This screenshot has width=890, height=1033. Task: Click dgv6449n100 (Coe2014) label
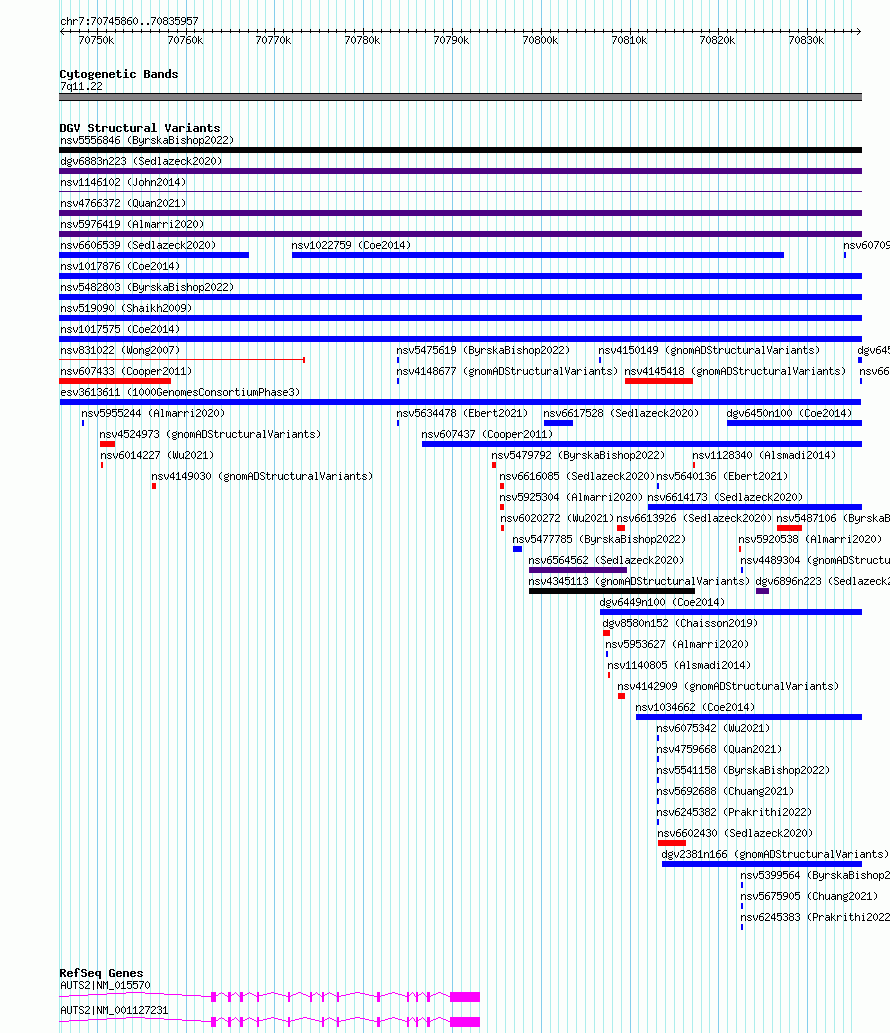tap(662, 604)
